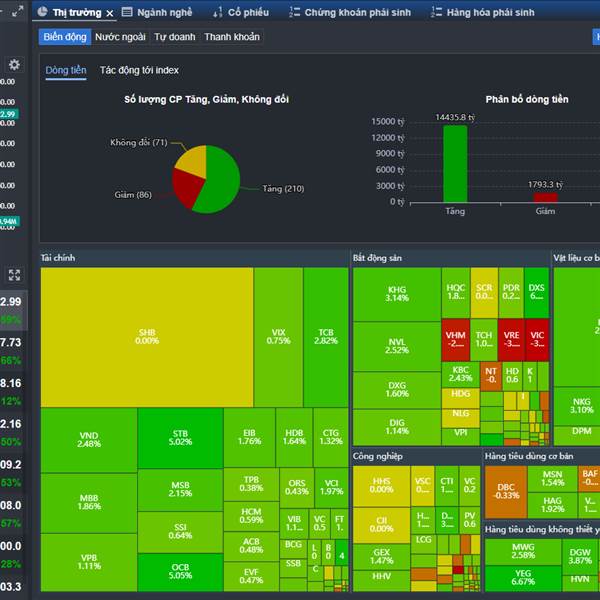This screenshot has width=600, height=600.
Task: Click the pie chart icon on Thị trường tab
Action: point(42,12)
